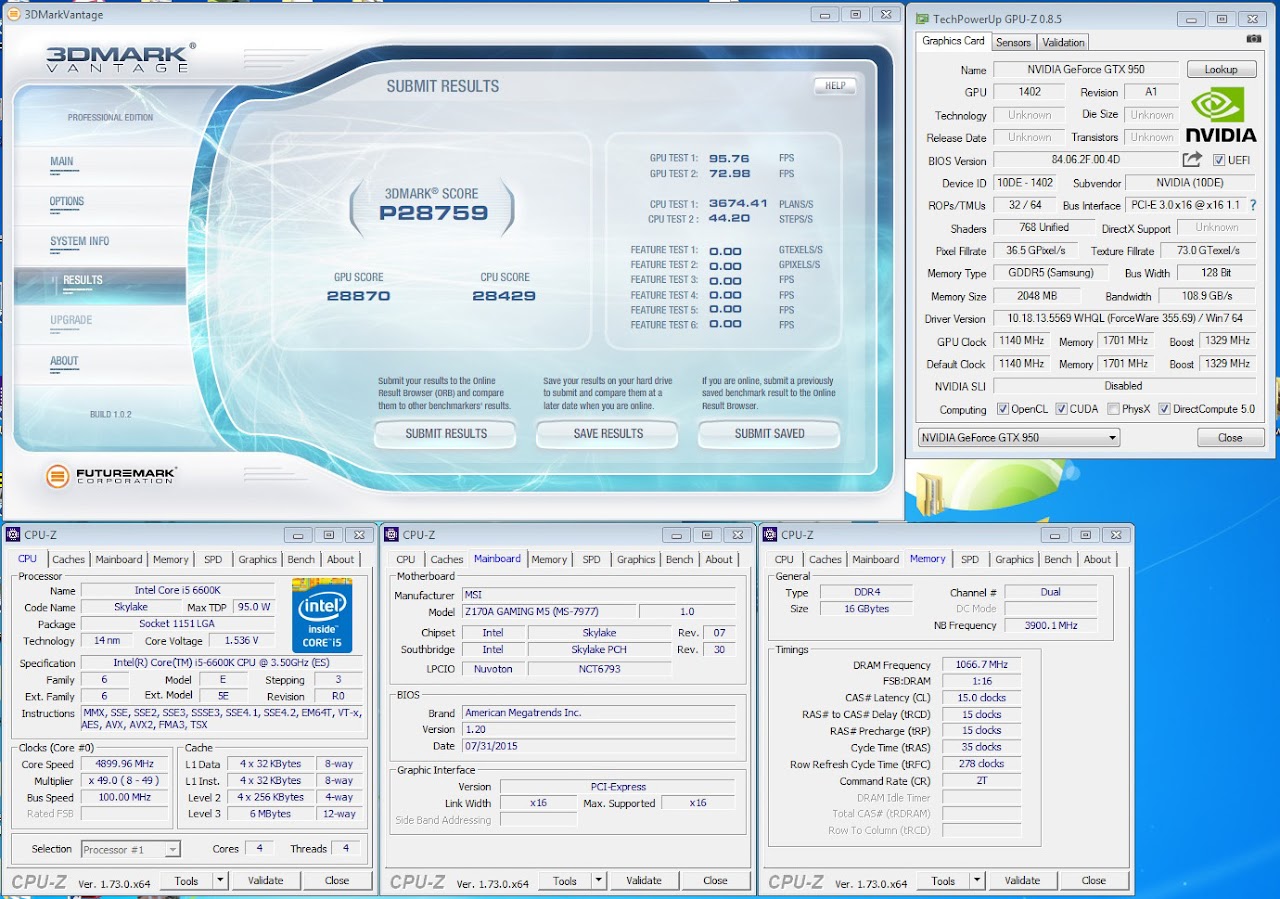Click the Close button in GPU-Z
Screen dimensions: 1280x899
pyautogui.click(x=1230, y=438)
